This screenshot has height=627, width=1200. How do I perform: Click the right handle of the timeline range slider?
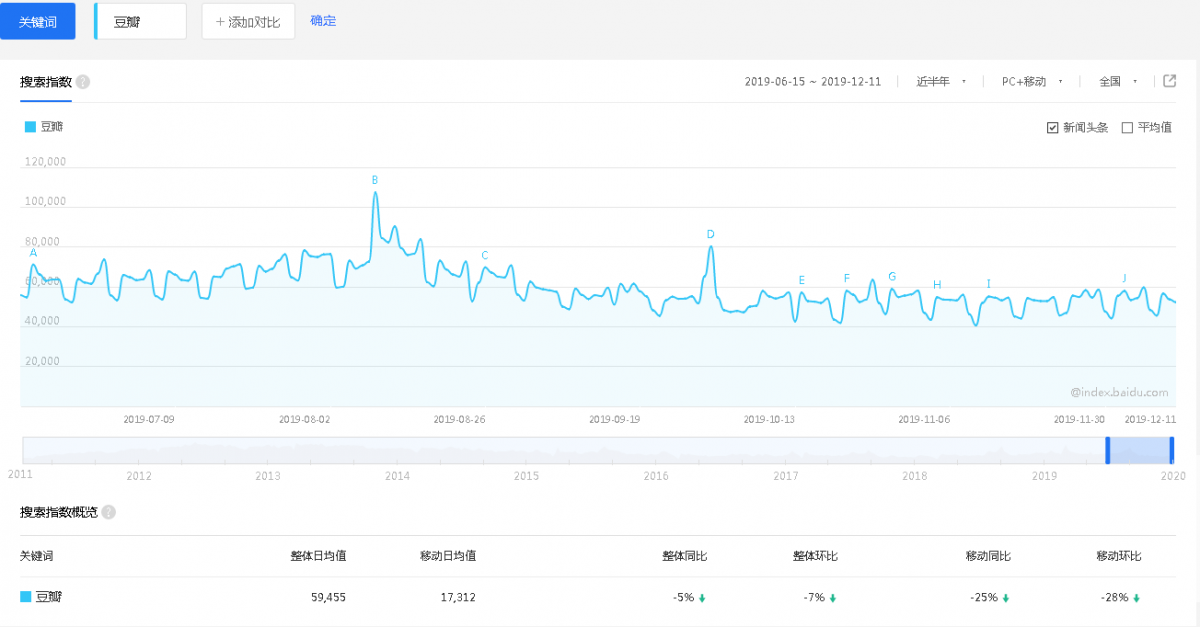(x=1172, y=450)
